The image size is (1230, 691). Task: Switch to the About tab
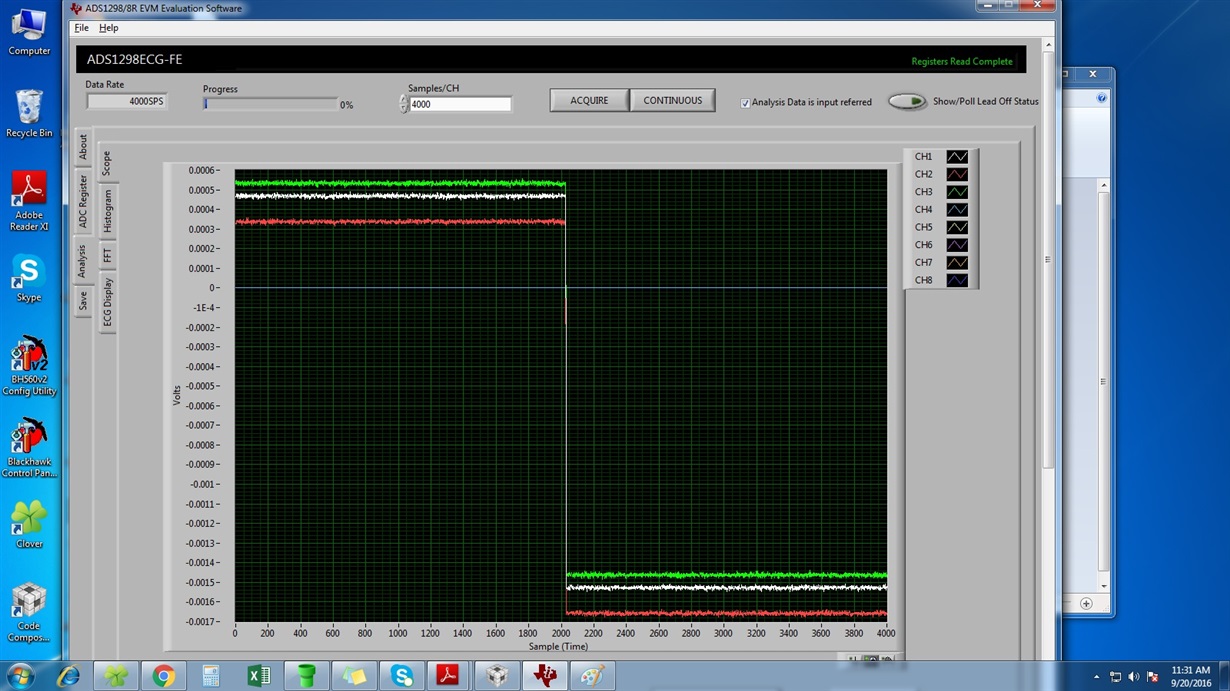point(83,147)
